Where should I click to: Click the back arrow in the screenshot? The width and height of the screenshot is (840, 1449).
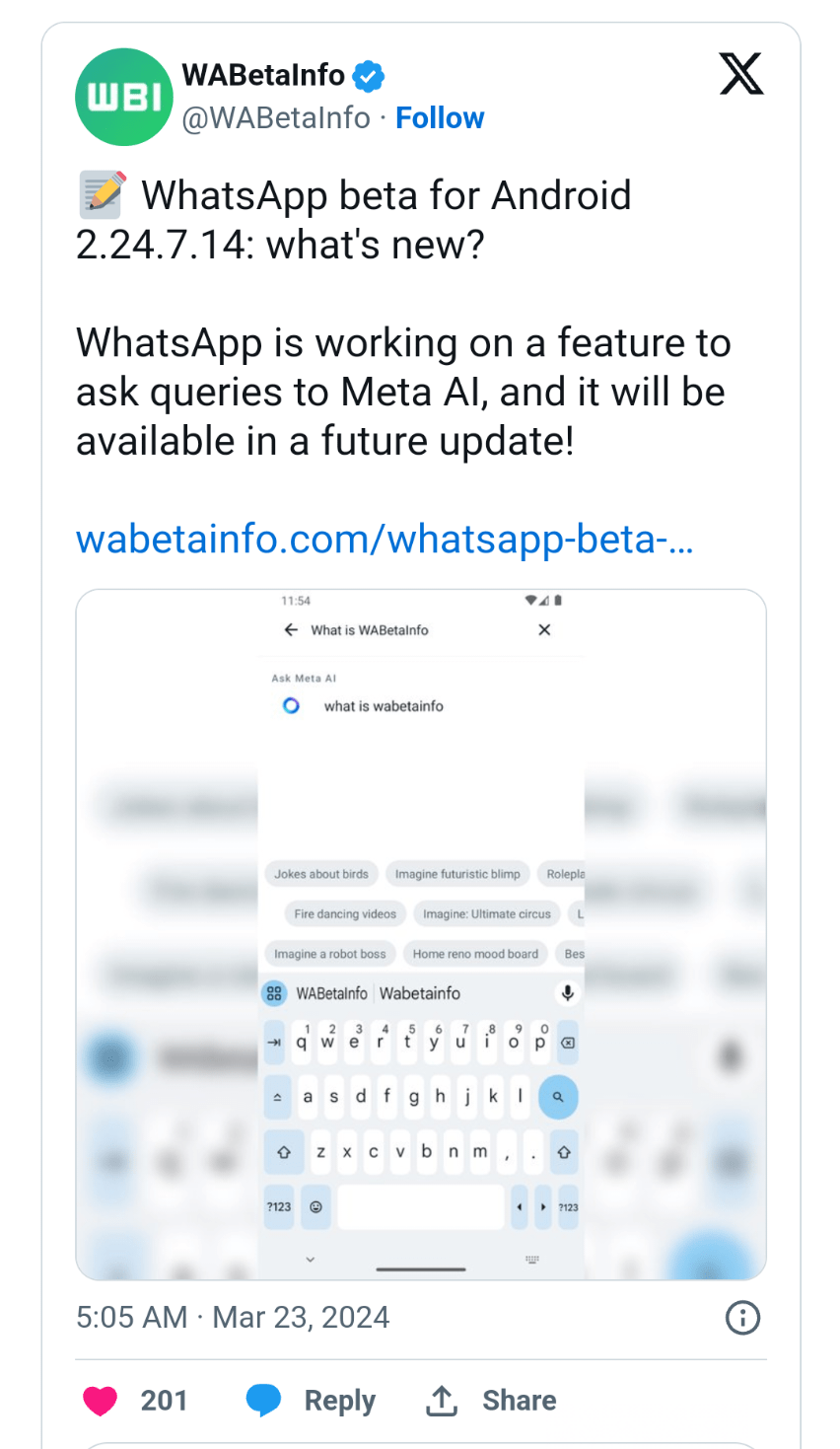point(291,629)
